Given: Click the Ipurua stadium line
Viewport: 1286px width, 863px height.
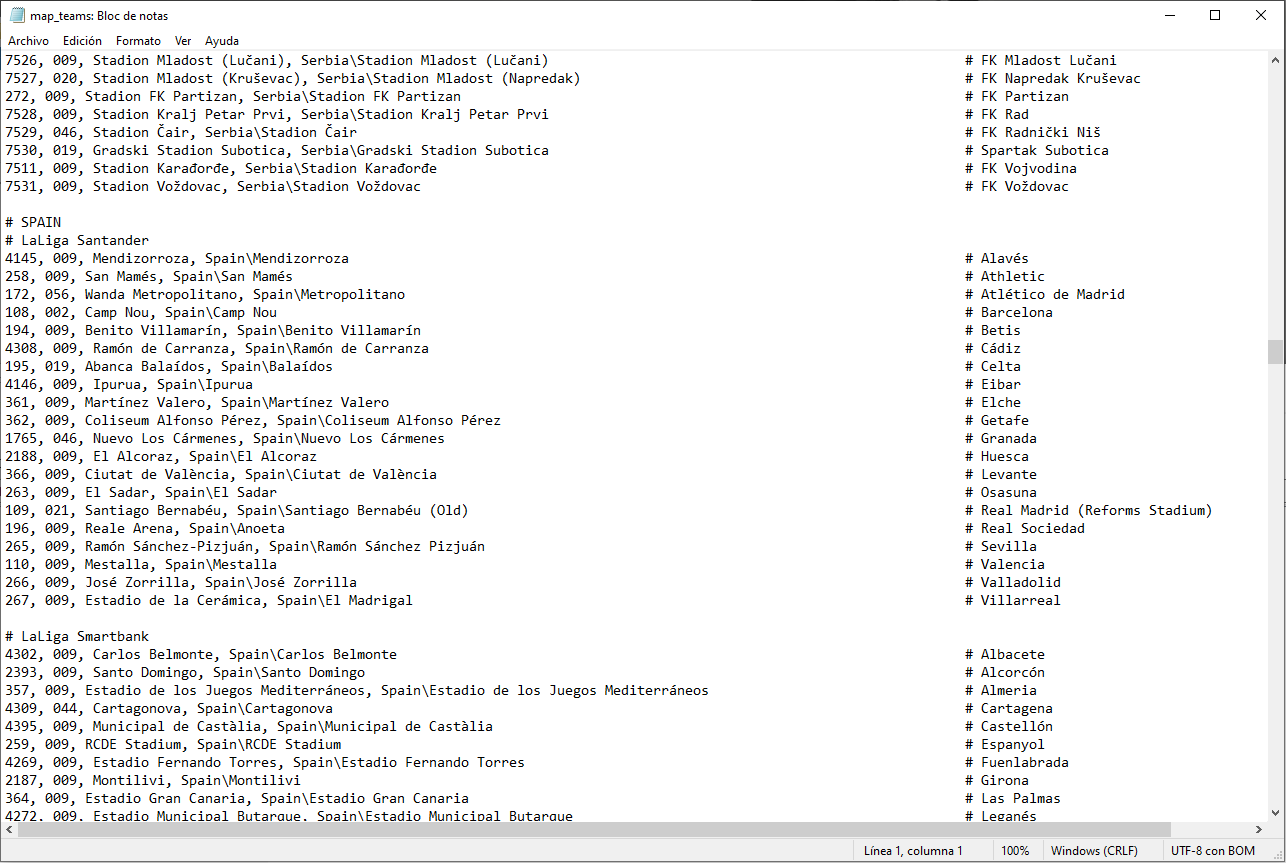Looking at the screenshot, I should coord(129,384).
